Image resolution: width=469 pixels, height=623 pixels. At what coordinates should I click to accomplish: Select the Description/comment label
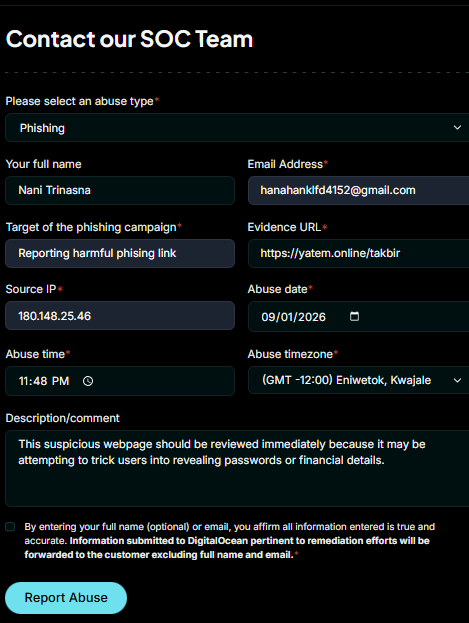[62, 418]
